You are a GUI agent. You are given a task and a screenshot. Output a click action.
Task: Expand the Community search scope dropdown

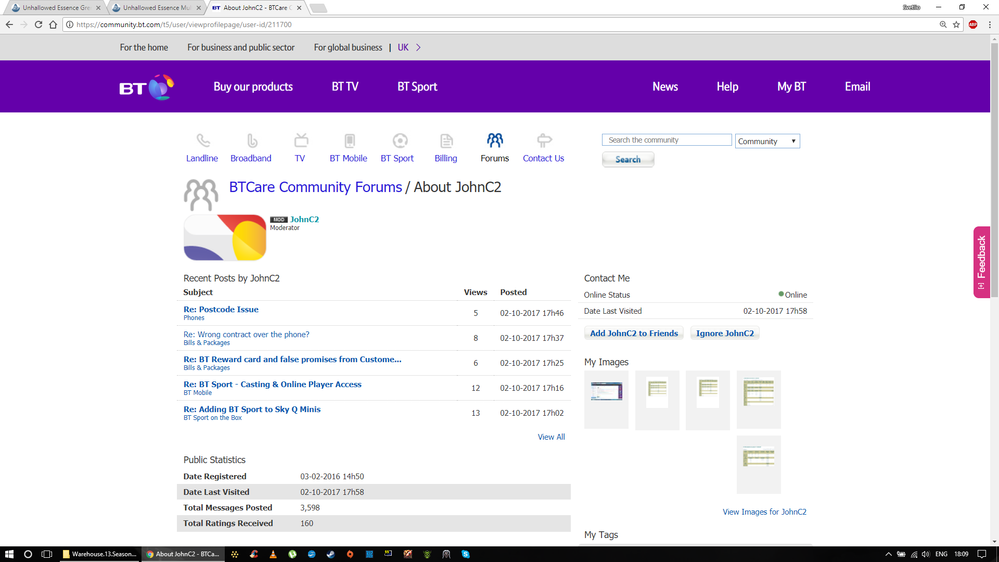point(767,141)
